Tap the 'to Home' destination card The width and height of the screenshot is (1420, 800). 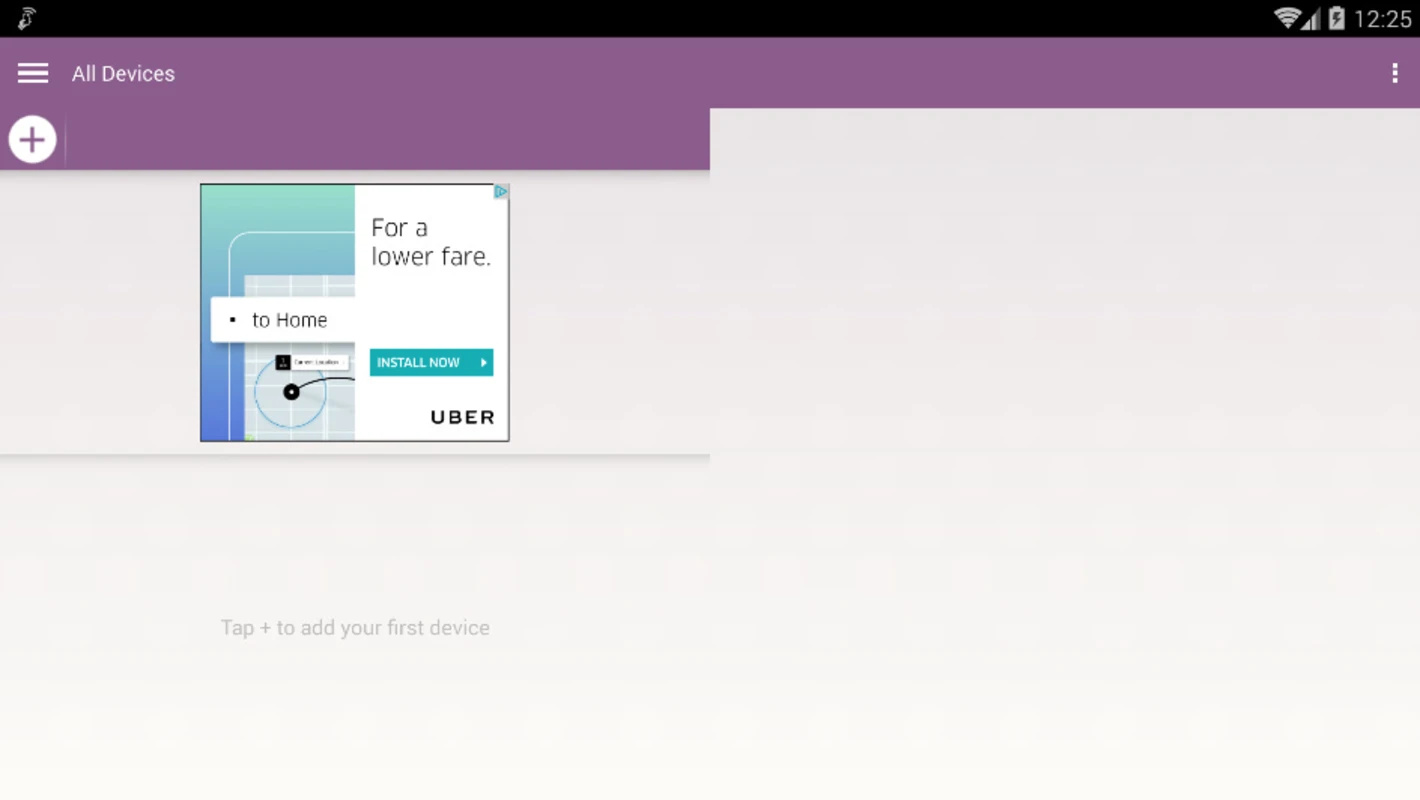click(x=283, y=320)
